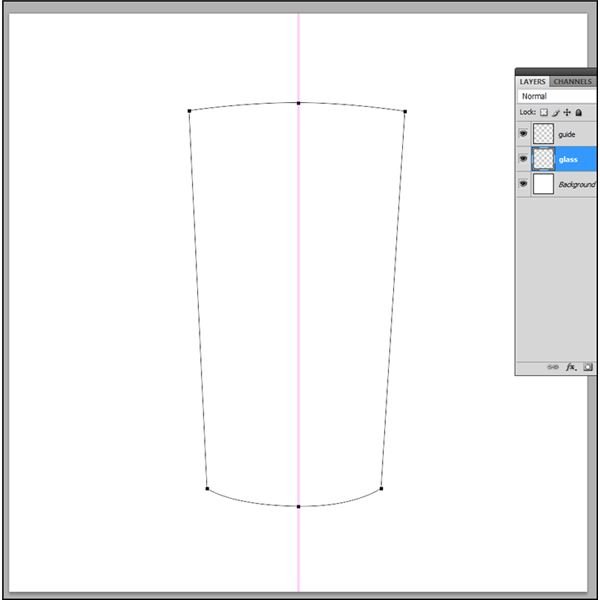Viewport: 600px width, 600px height.
Task: Select the Background layer thumbnail
Action: coord(543,184)
